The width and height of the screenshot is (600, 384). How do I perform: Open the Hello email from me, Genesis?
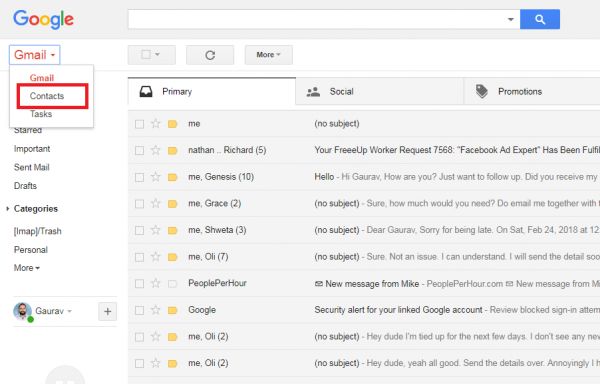[x=364, y=177]
